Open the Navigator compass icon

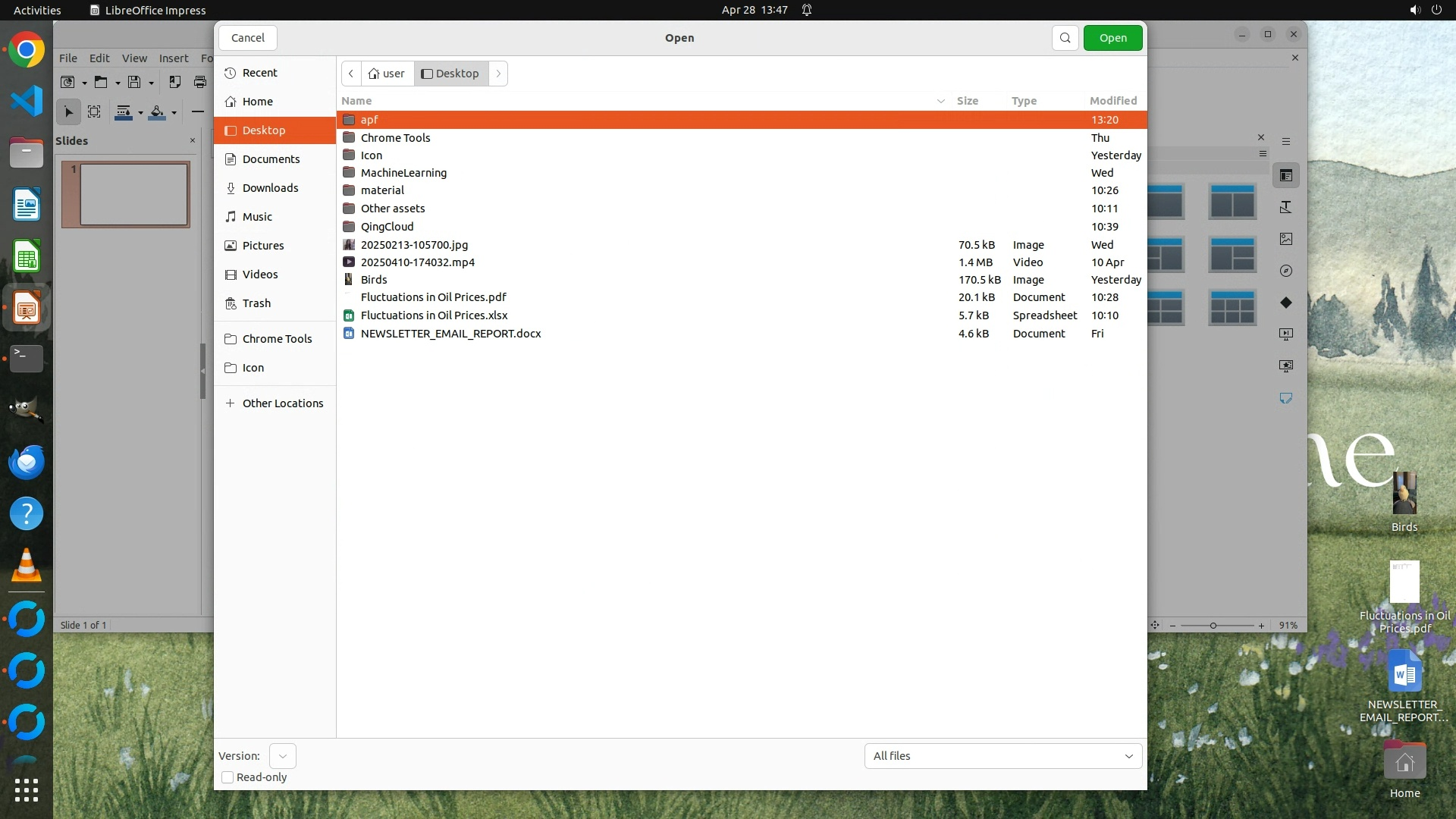1286,271
